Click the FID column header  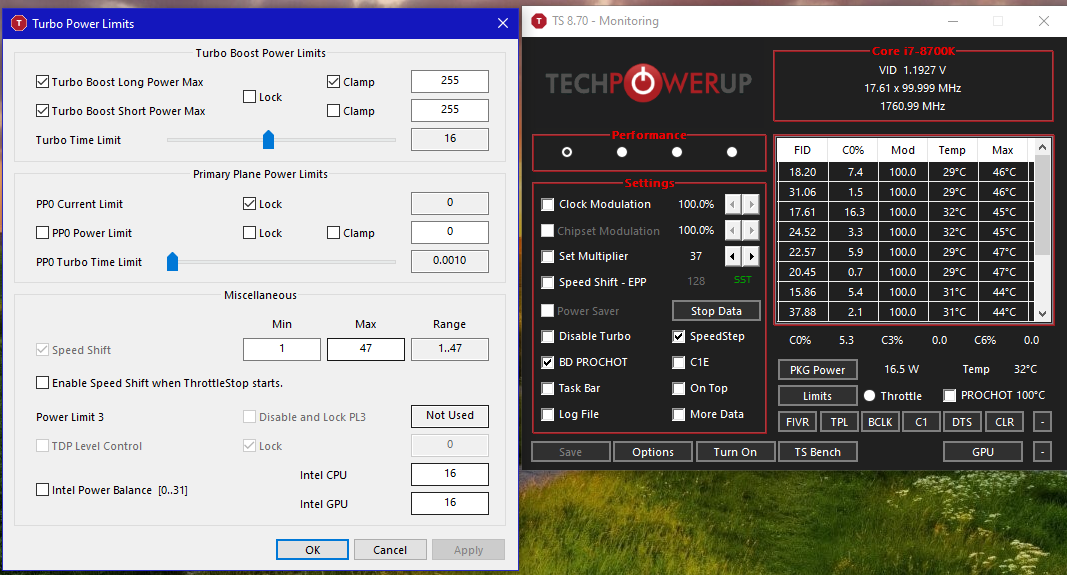[x=802, y=150]
